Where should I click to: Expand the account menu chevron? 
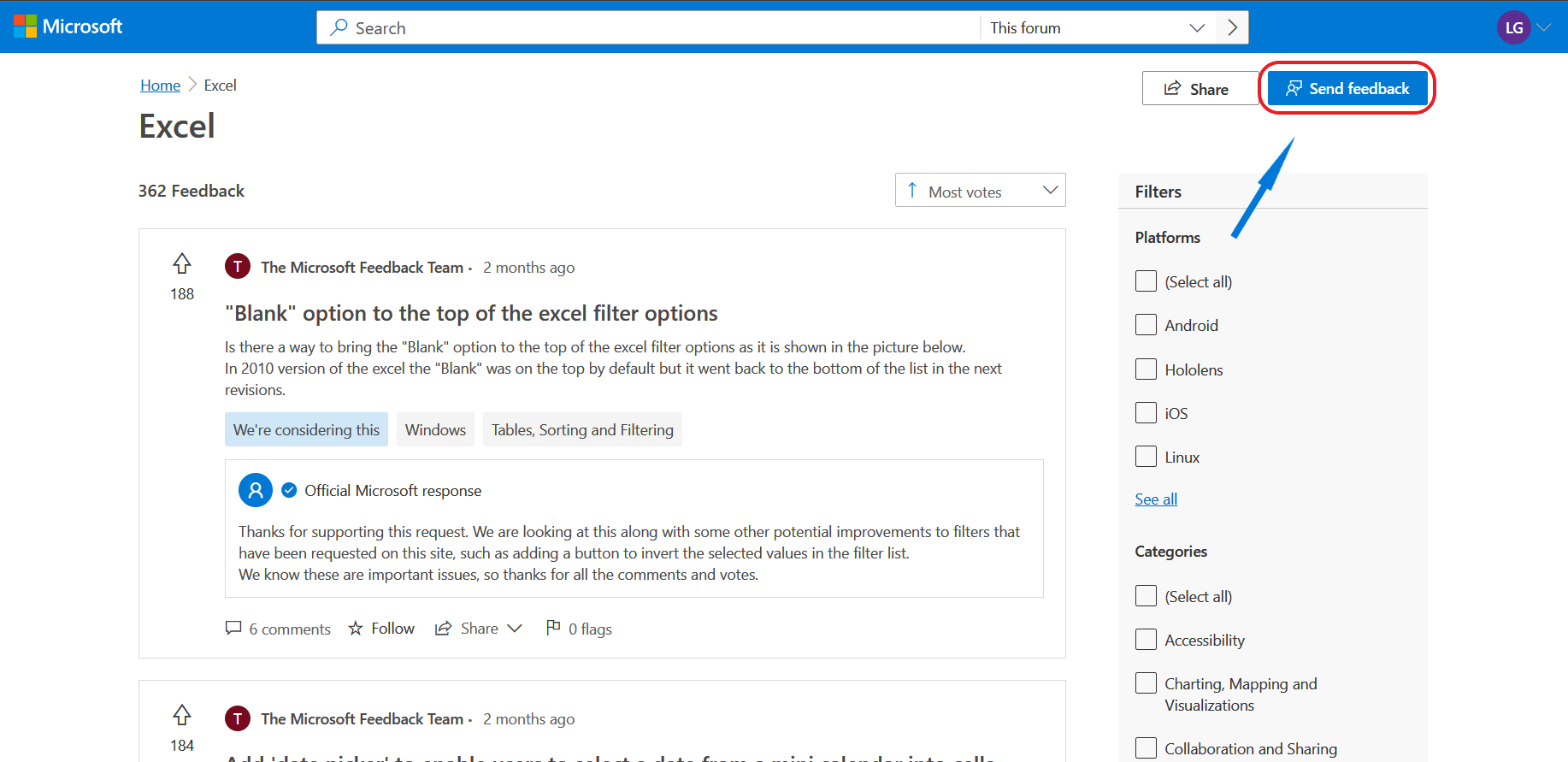pyautogui.click(x=1544, y=27)
